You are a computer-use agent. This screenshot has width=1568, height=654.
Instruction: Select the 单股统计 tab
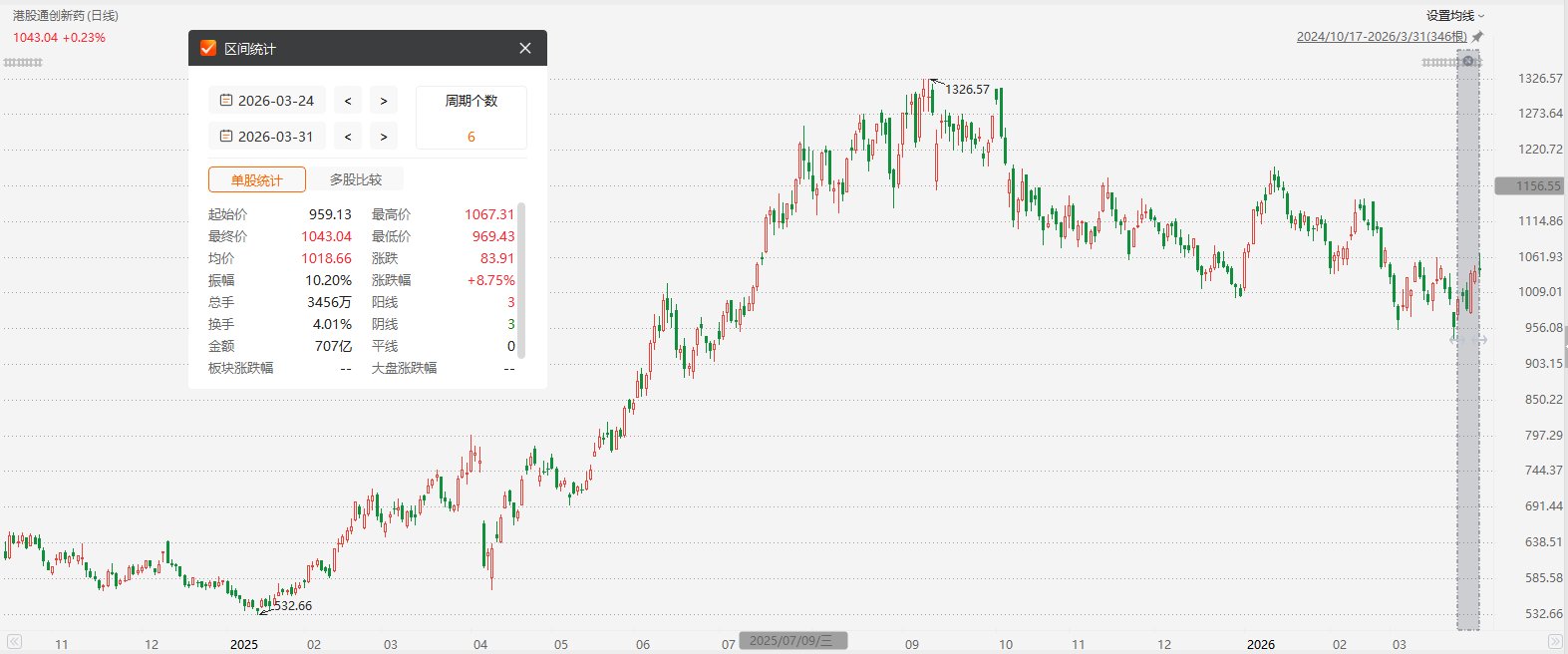point(257,179)
